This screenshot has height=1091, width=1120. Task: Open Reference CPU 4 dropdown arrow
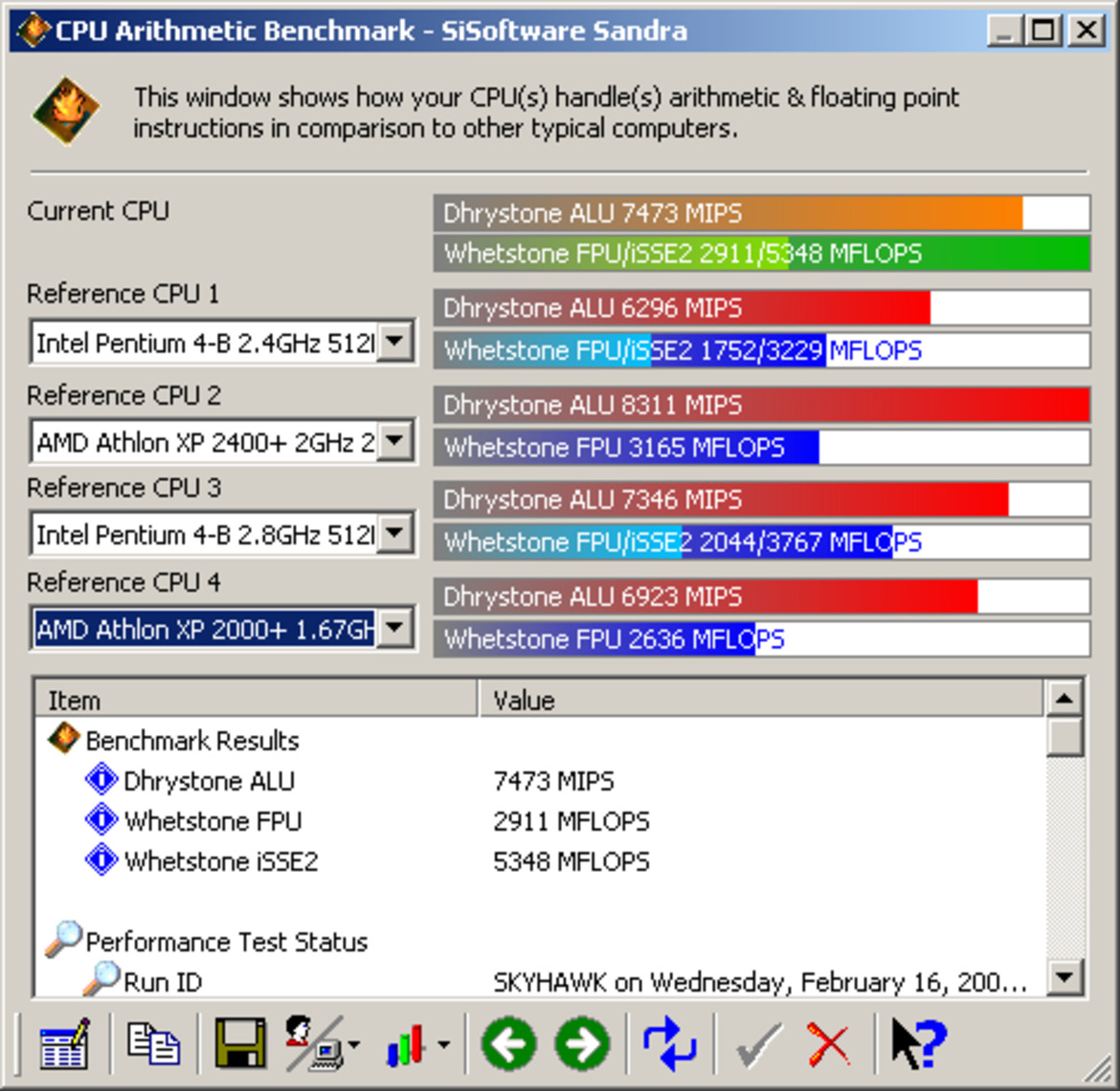pos(394,629)
